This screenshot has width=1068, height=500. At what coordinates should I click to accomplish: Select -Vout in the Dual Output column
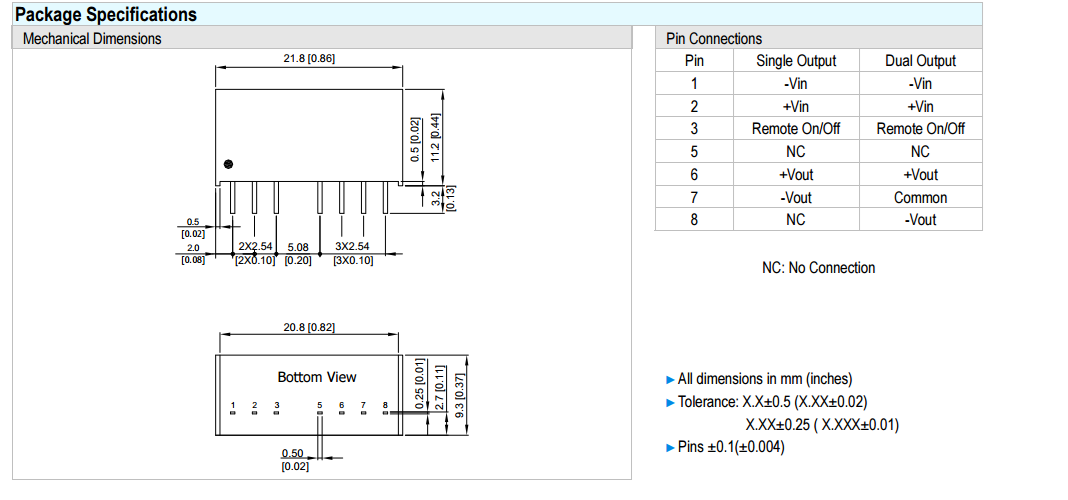(920, 220)
